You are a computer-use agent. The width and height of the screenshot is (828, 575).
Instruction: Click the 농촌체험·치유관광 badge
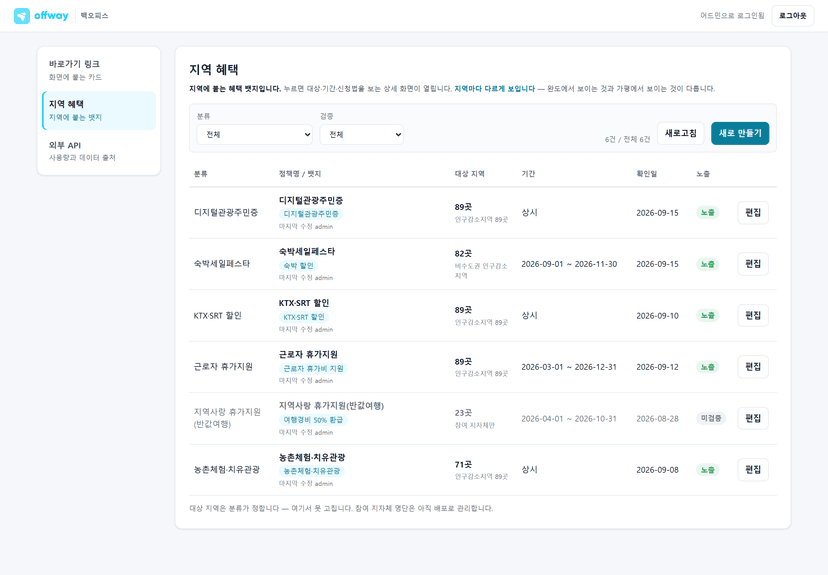(x=312, y=471)
